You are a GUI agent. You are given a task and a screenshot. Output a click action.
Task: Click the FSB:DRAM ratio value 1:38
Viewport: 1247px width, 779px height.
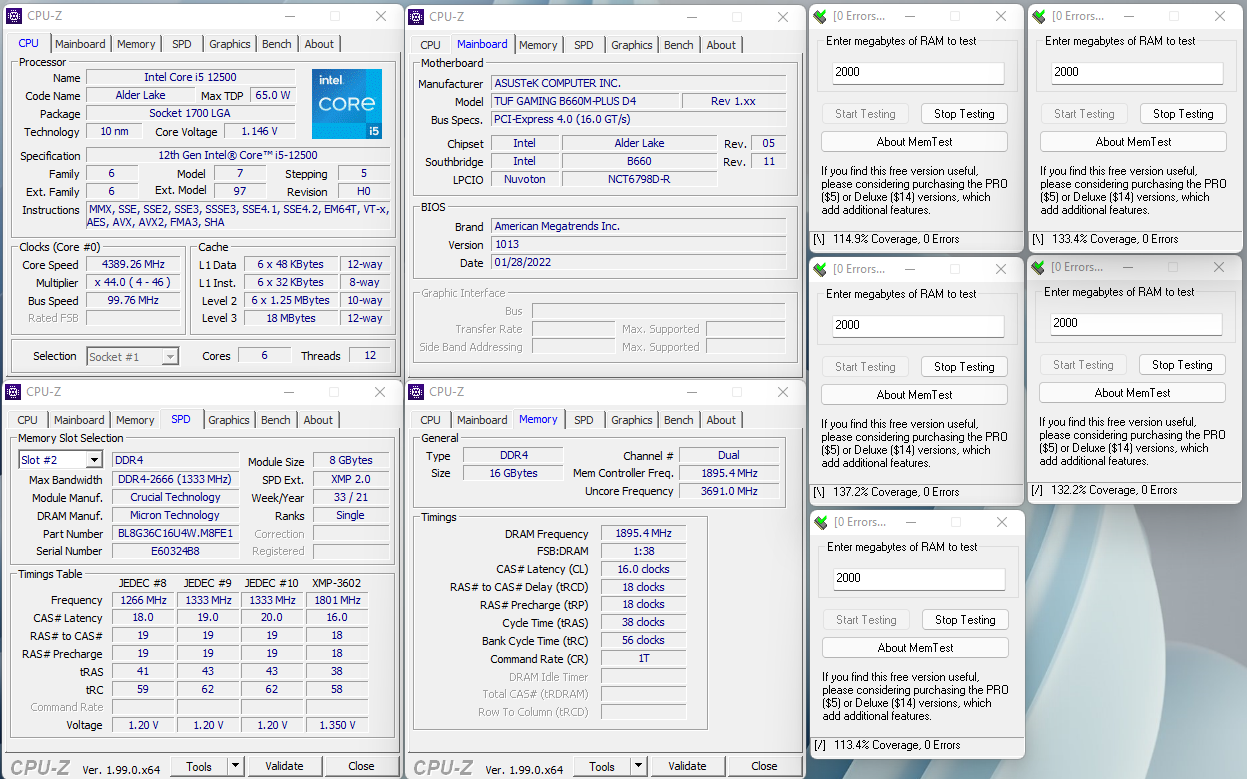[x=643, y=552]
